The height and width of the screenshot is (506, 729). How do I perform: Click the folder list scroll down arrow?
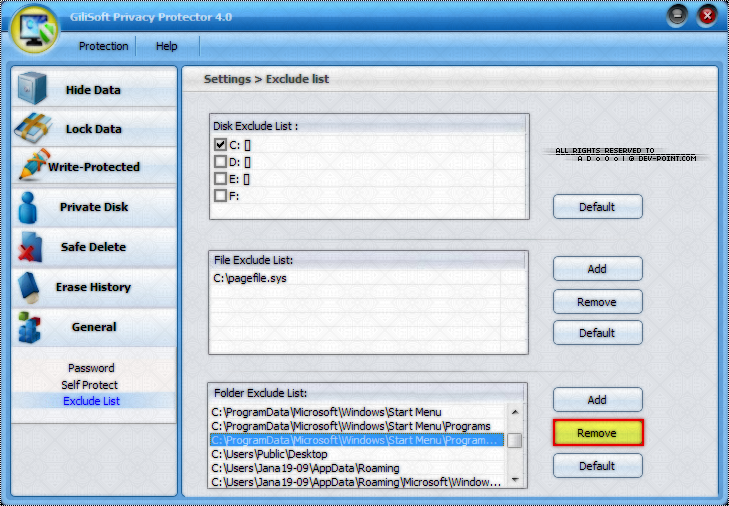[515, 479]
